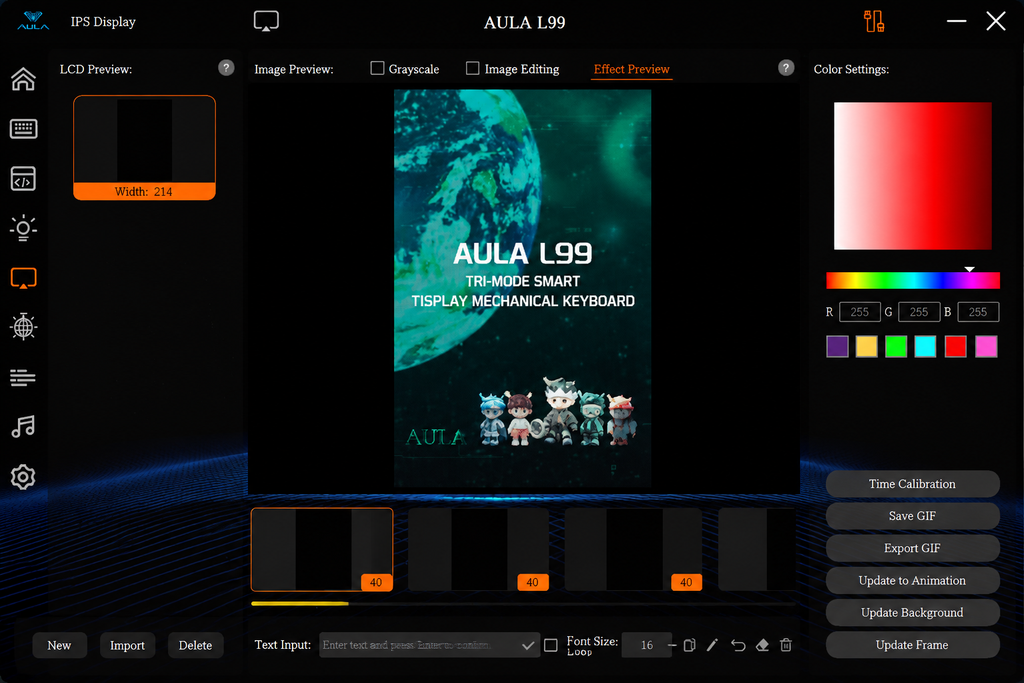Click the AULA logo

tap(33, 21)
